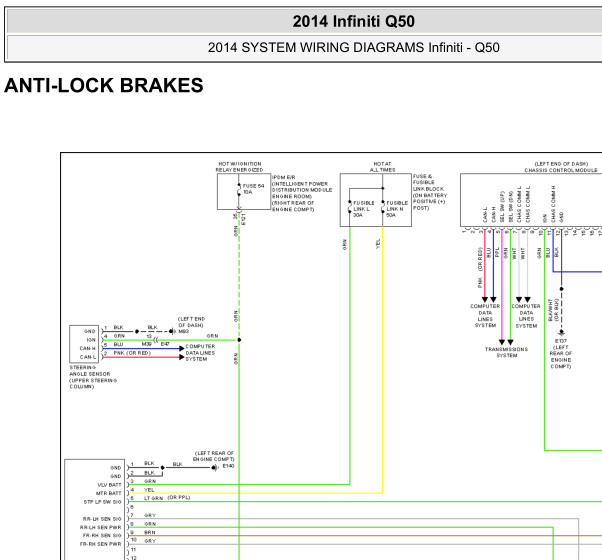Click the 'ANTI-LOCK BRAKES' heading

point(104,85)
